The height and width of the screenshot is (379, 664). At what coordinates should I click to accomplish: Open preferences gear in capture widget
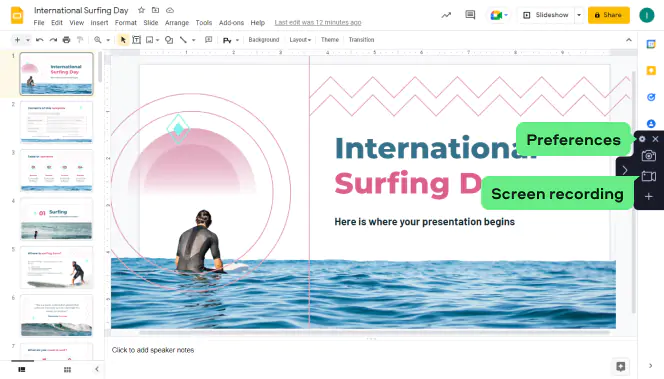(642, 139)
